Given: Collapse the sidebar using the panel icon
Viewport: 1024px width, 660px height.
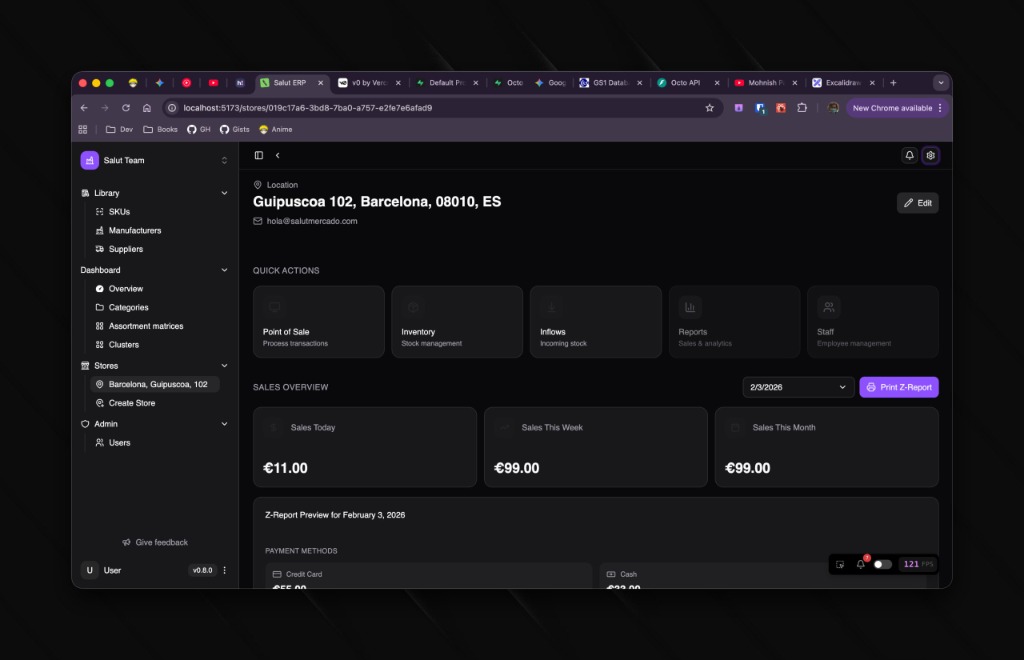Looking at the screenshot, I should pyautogui.click(x=258, y=155).
